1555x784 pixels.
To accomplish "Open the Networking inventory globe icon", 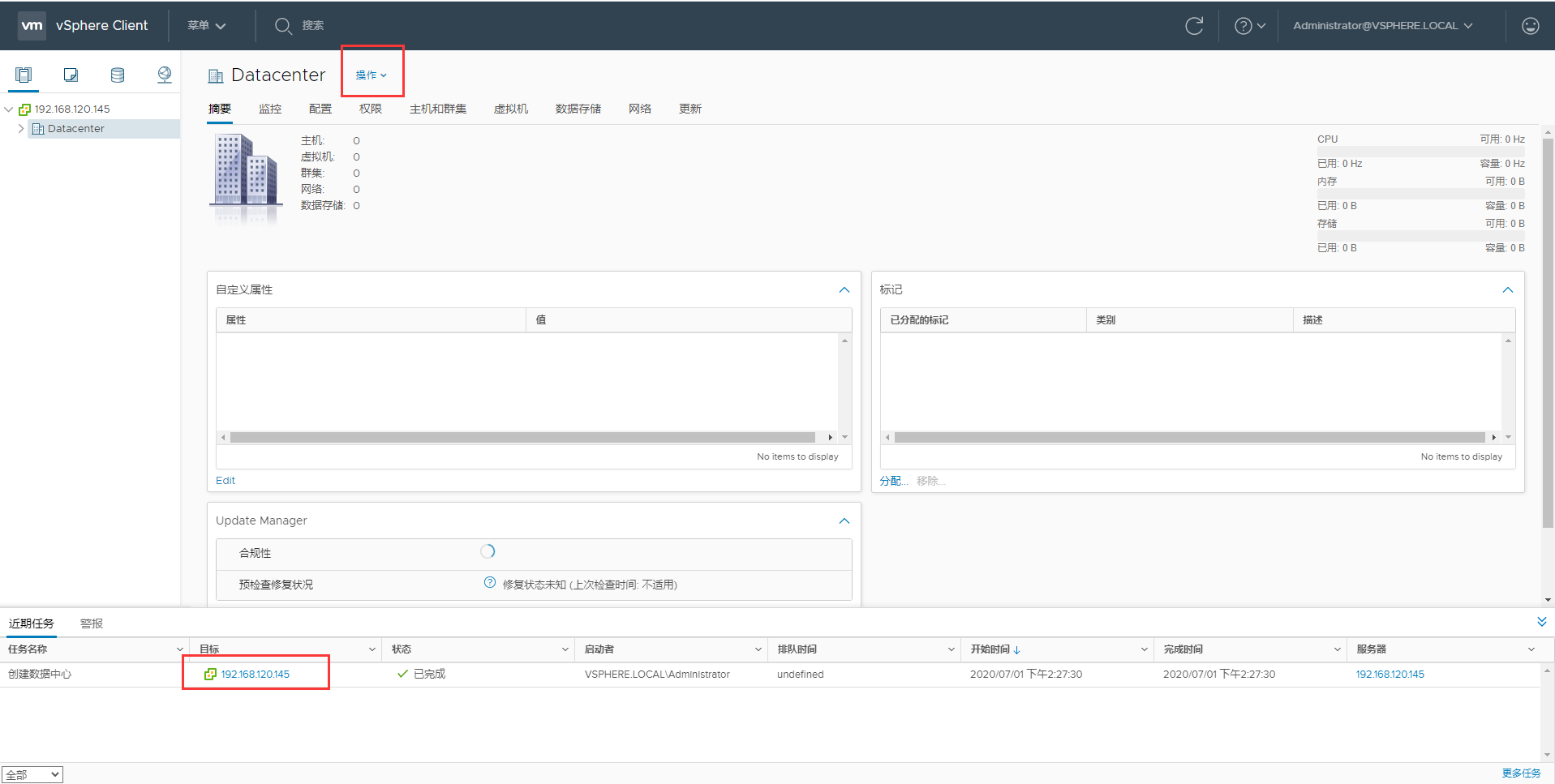I will 165,75.
